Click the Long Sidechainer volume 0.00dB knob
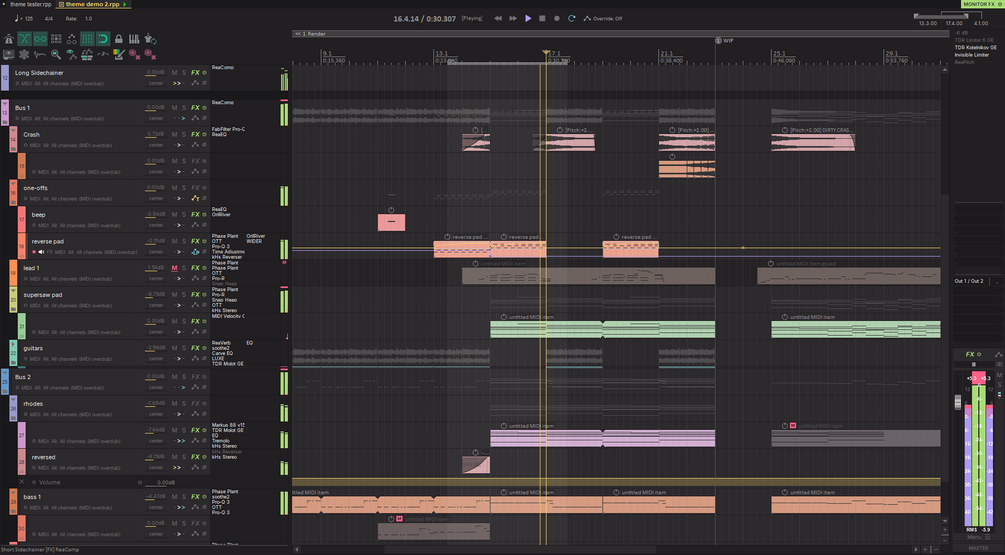1005x555 pixels. tap(155, 72)
